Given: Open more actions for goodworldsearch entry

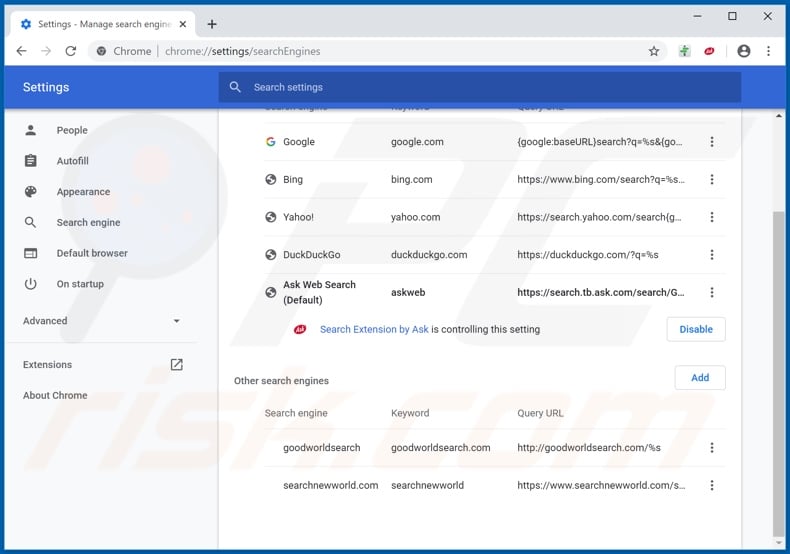Looking at the screenshot, I should point(711,447).
